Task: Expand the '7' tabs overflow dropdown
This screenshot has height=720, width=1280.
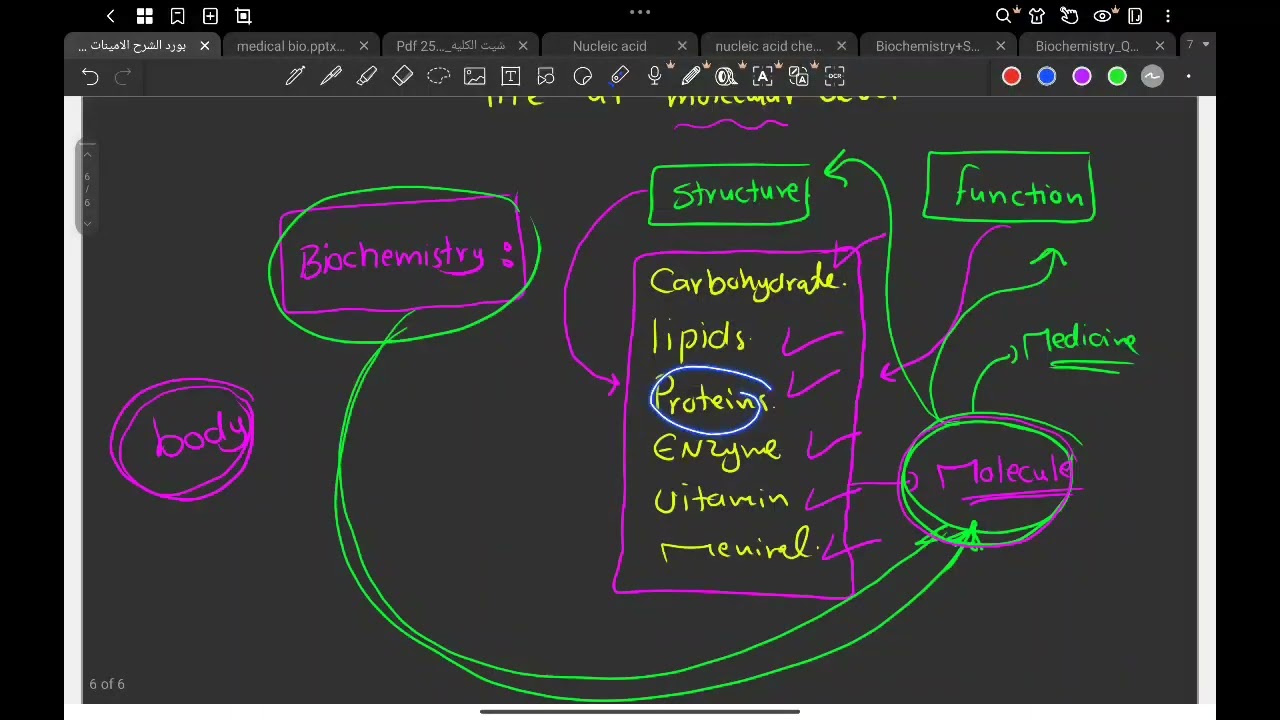Action: [1198, 45]
